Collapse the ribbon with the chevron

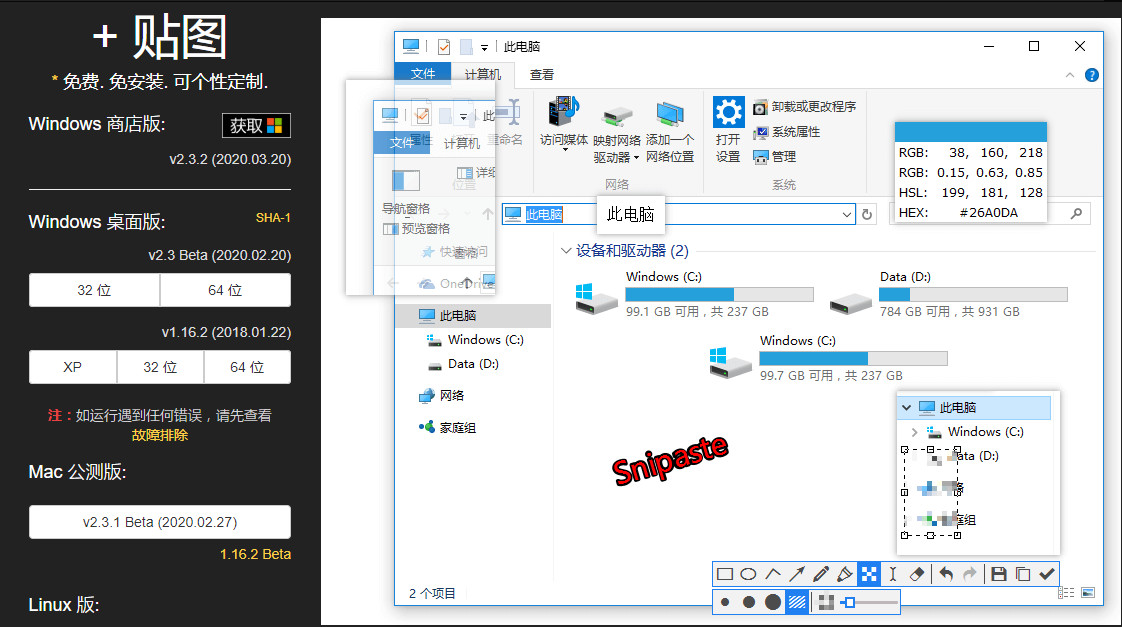[x=1070, y=75]
